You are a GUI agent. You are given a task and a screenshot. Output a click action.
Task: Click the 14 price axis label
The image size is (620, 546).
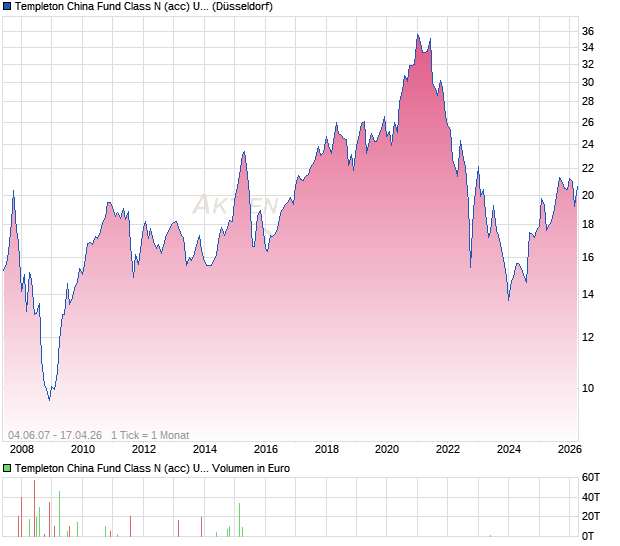[x=588, y=294]
